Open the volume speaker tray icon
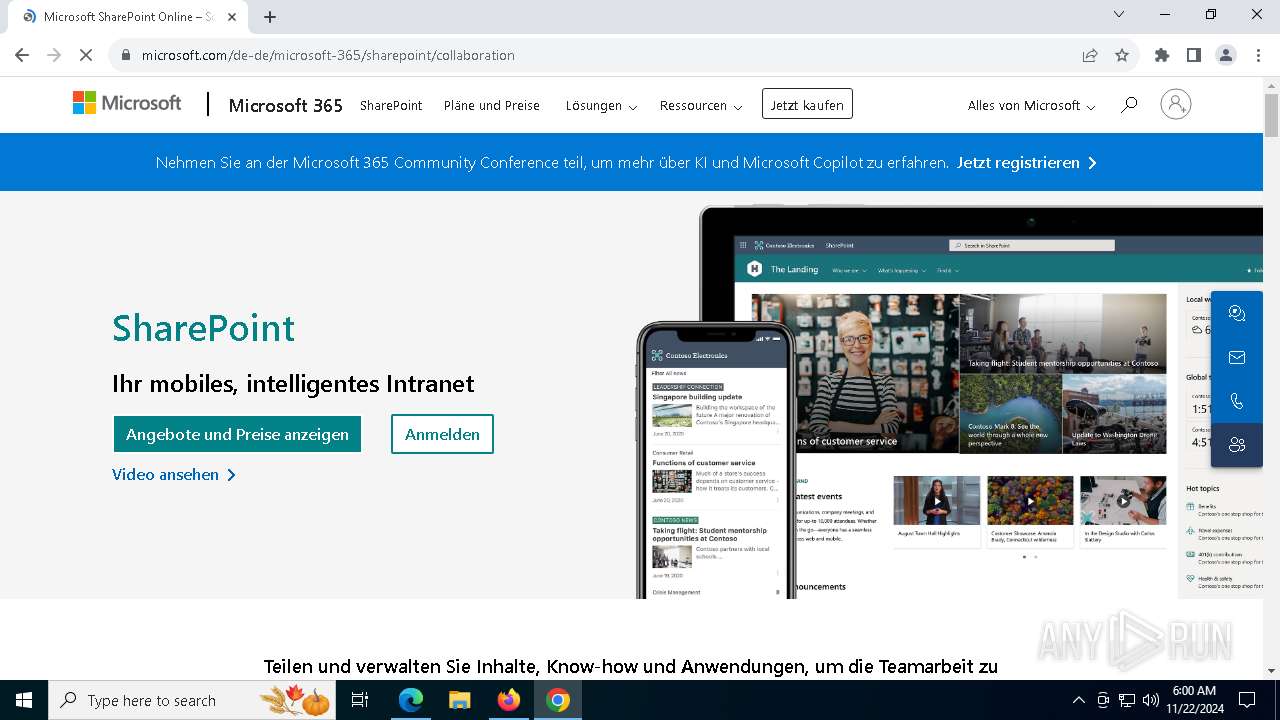 tap(1151, 700)
